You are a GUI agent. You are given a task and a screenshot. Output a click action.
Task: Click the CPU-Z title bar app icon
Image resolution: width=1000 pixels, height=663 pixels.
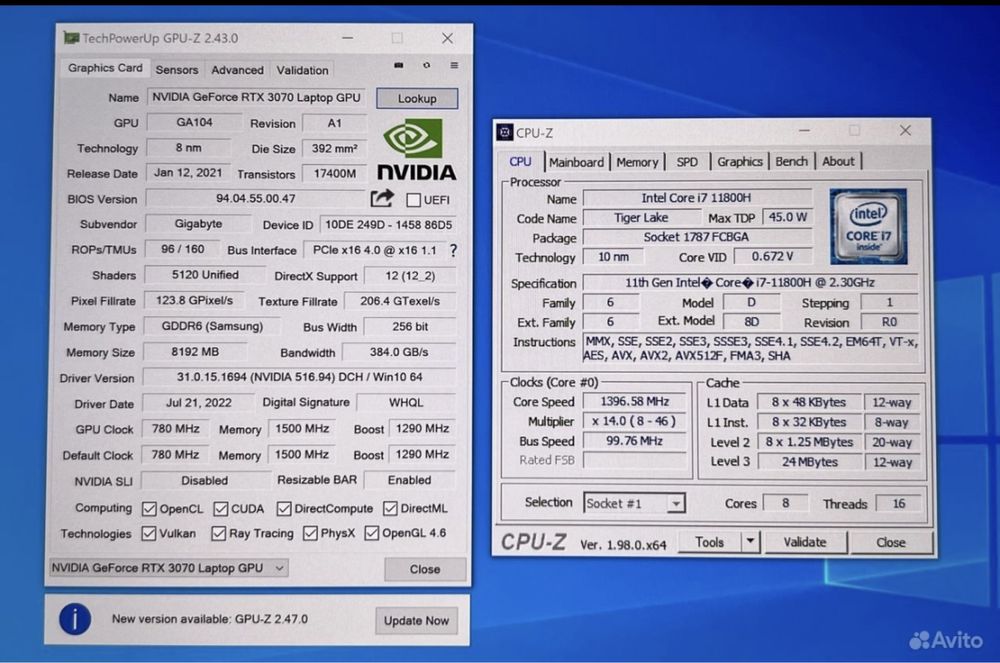click(x=504, y=132)
